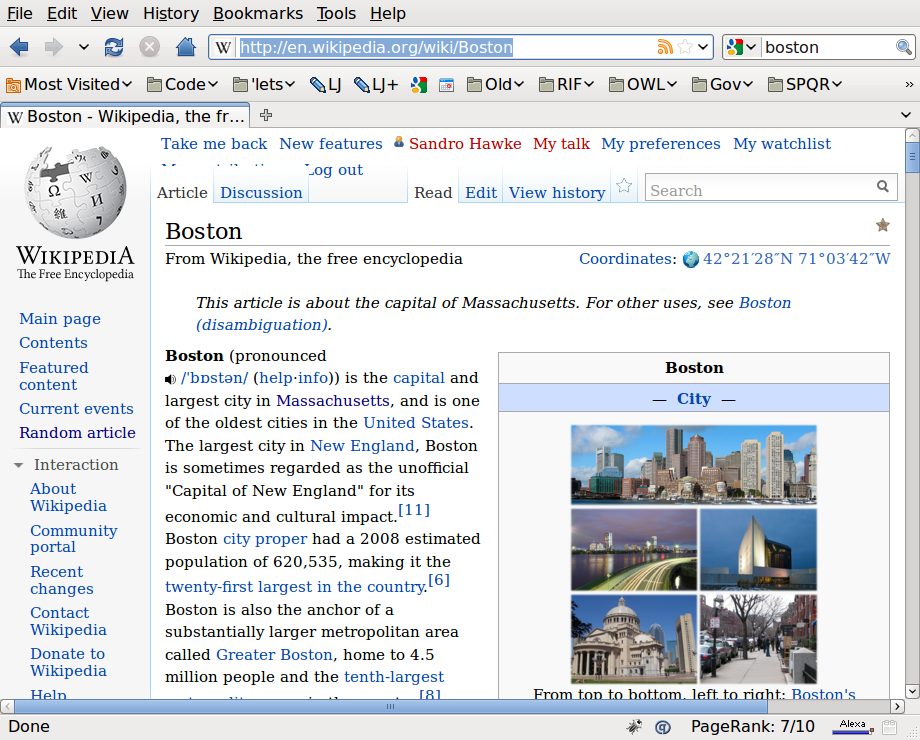Bookmark this page with the address bar star
This screenshot has width=920, height=740.
point(685,47)
